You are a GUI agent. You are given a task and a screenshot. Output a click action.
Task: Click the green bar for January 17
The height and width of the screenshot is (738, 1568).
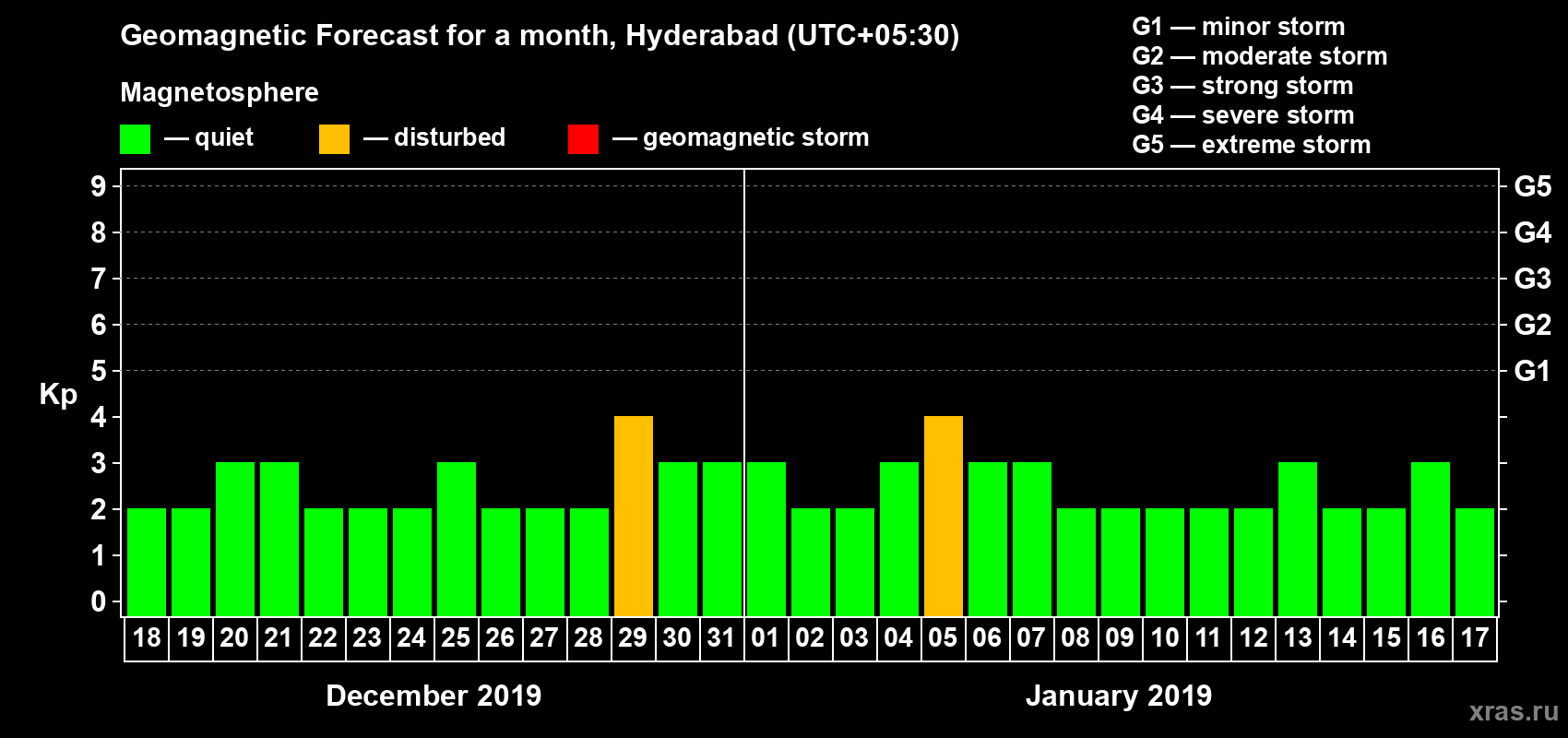pos(1475,562)
